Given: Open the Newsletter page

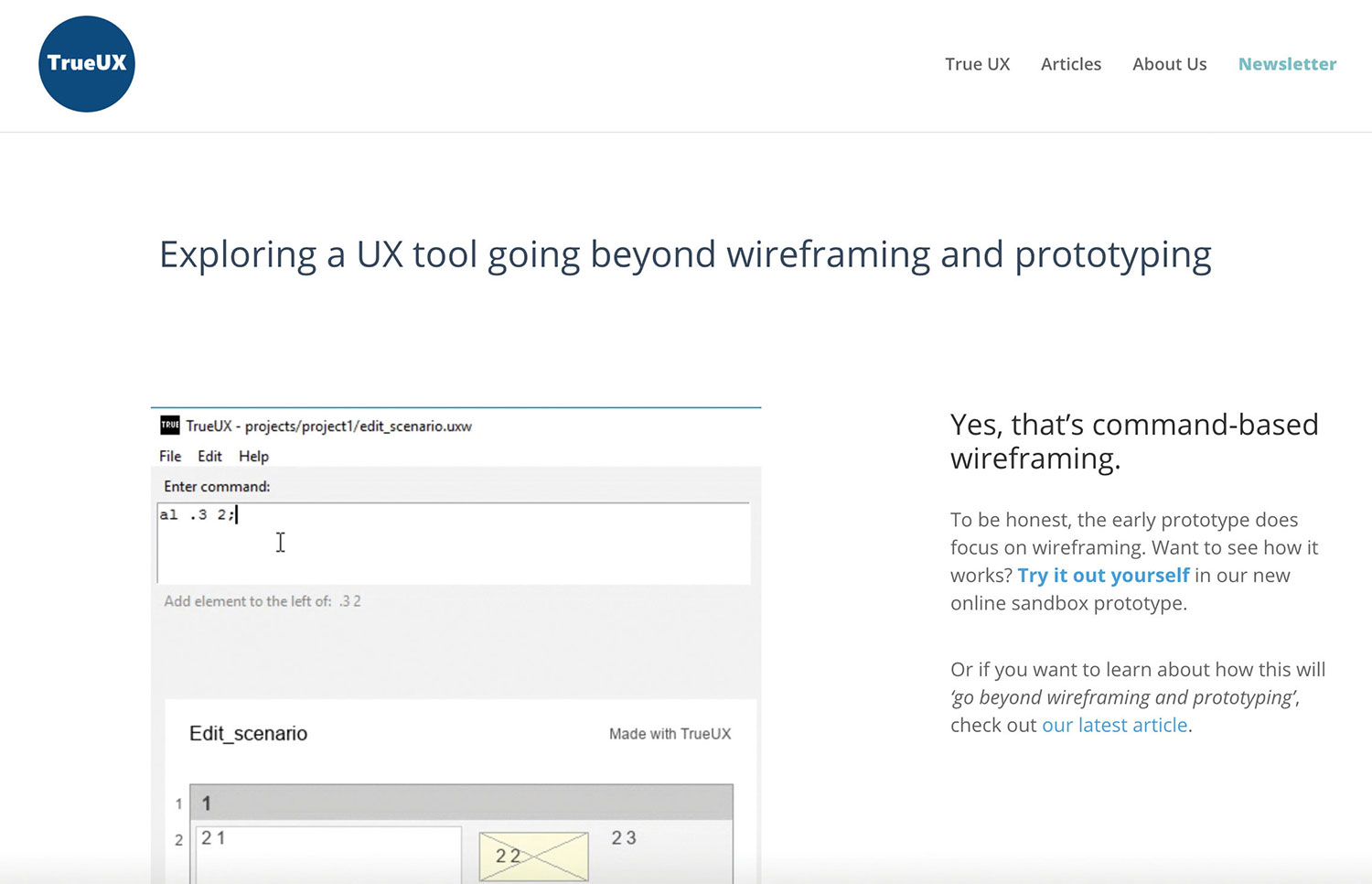Looking at the screenshot, I should click(1287, 64).
